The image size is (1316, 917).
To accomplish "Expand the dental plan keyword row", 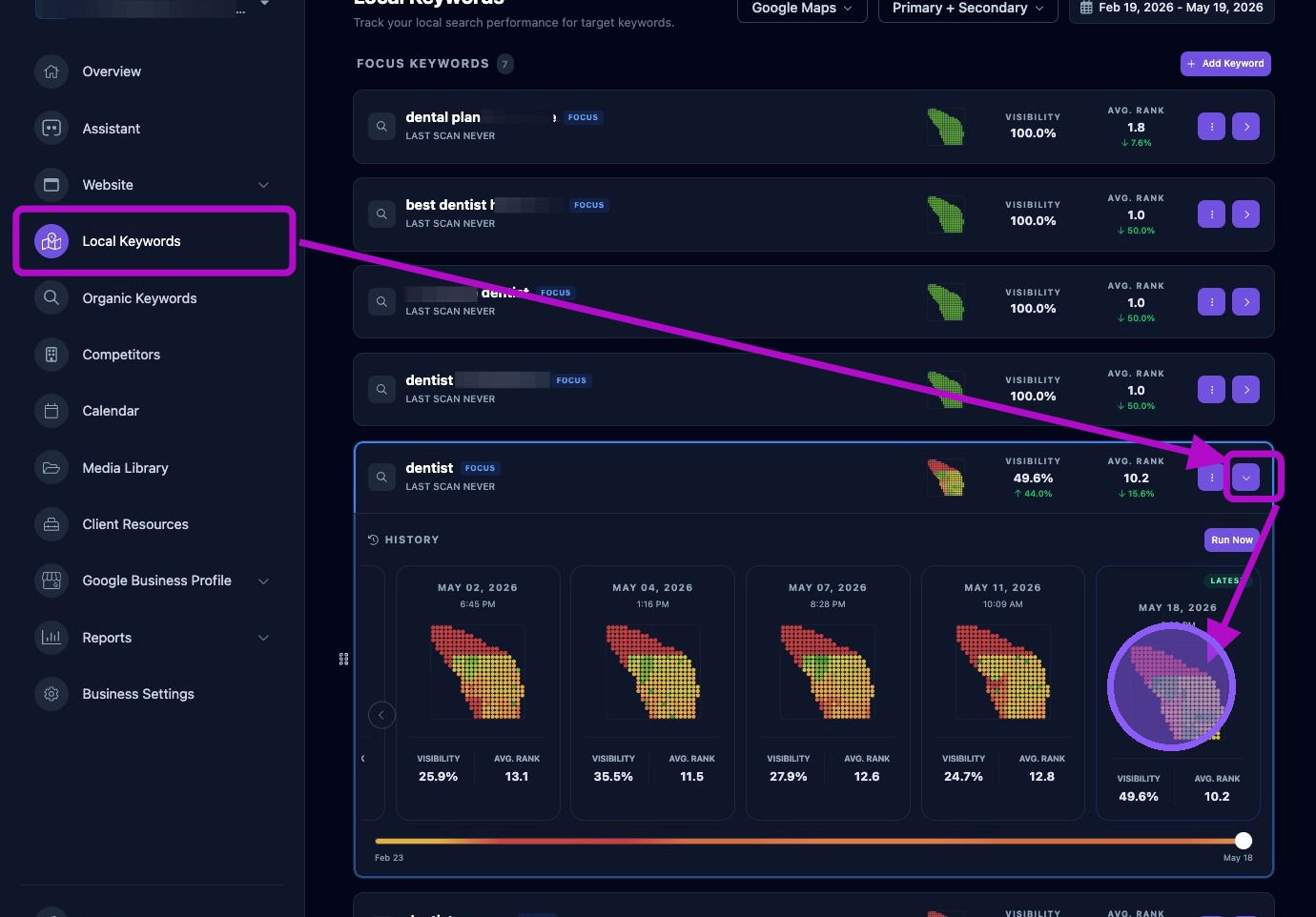I will coord(1245,127).
